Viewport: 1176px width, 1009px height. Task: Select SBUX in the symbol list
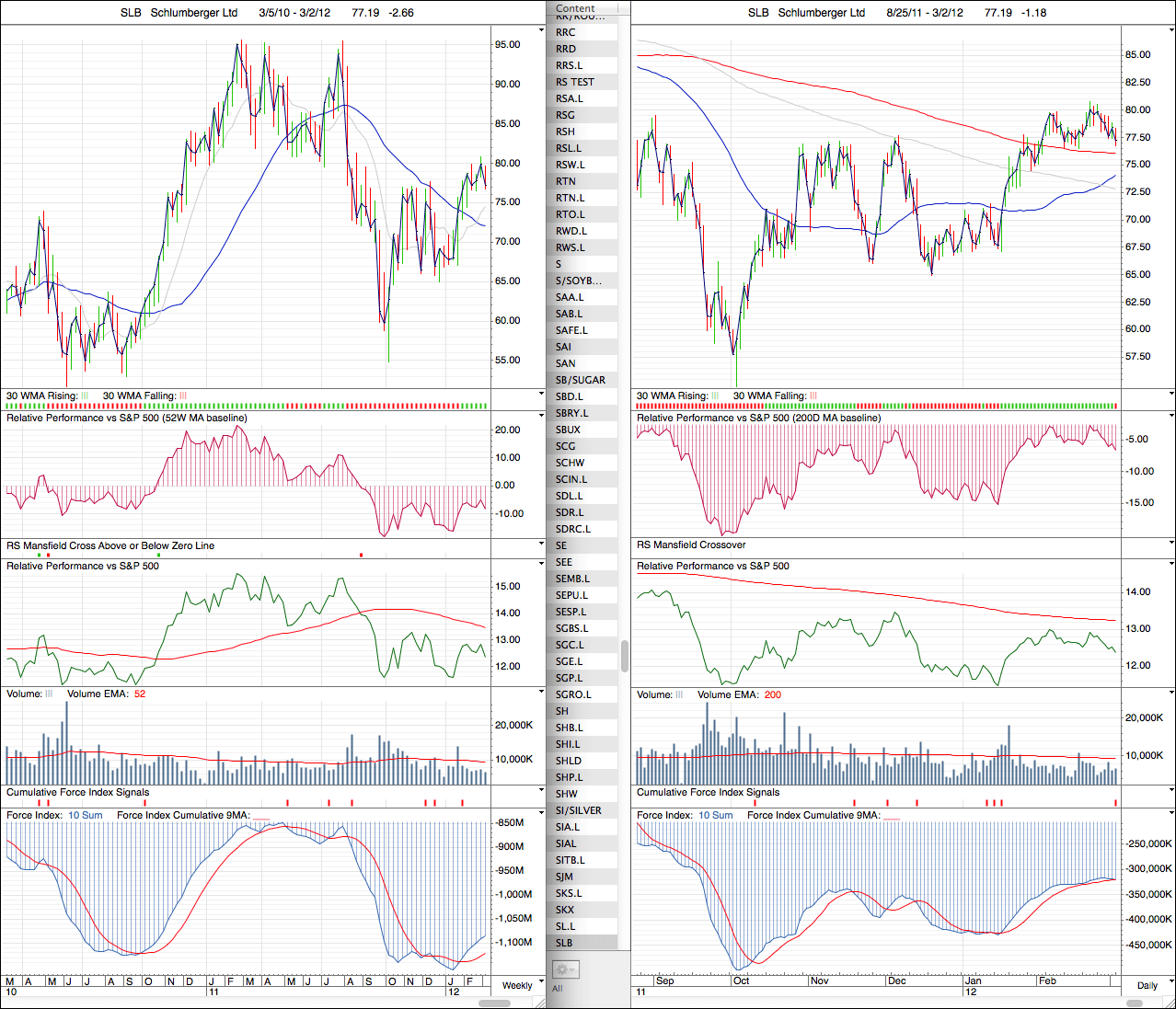(568, 430)
